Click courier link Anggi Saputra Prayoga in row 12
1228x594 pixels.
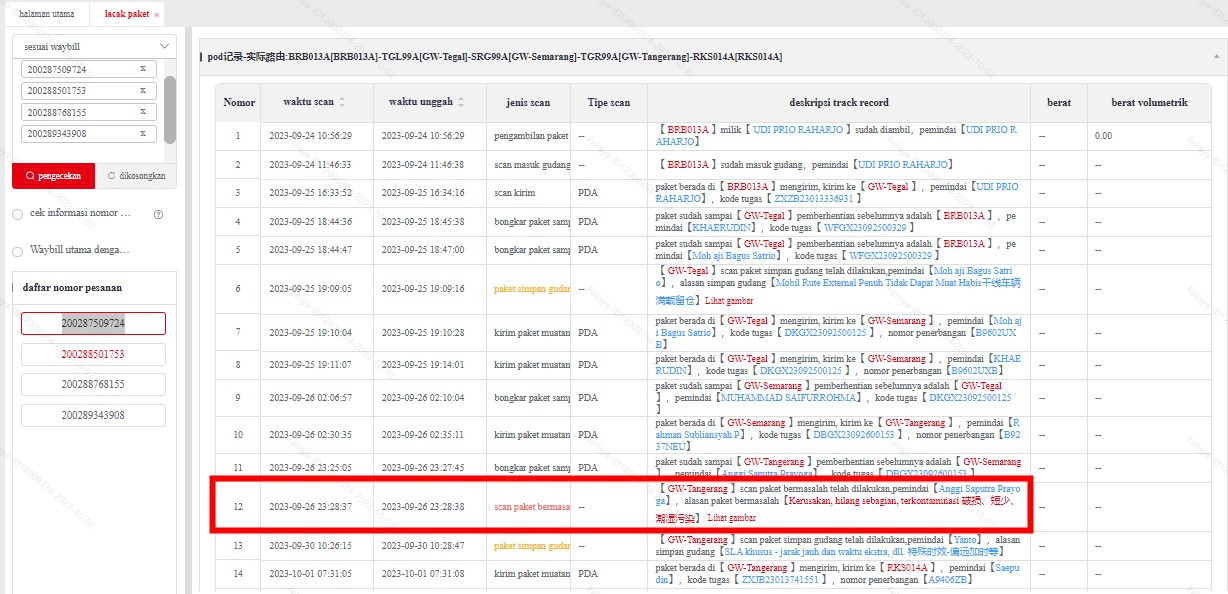pyautogui.click(x=838, y=494)
